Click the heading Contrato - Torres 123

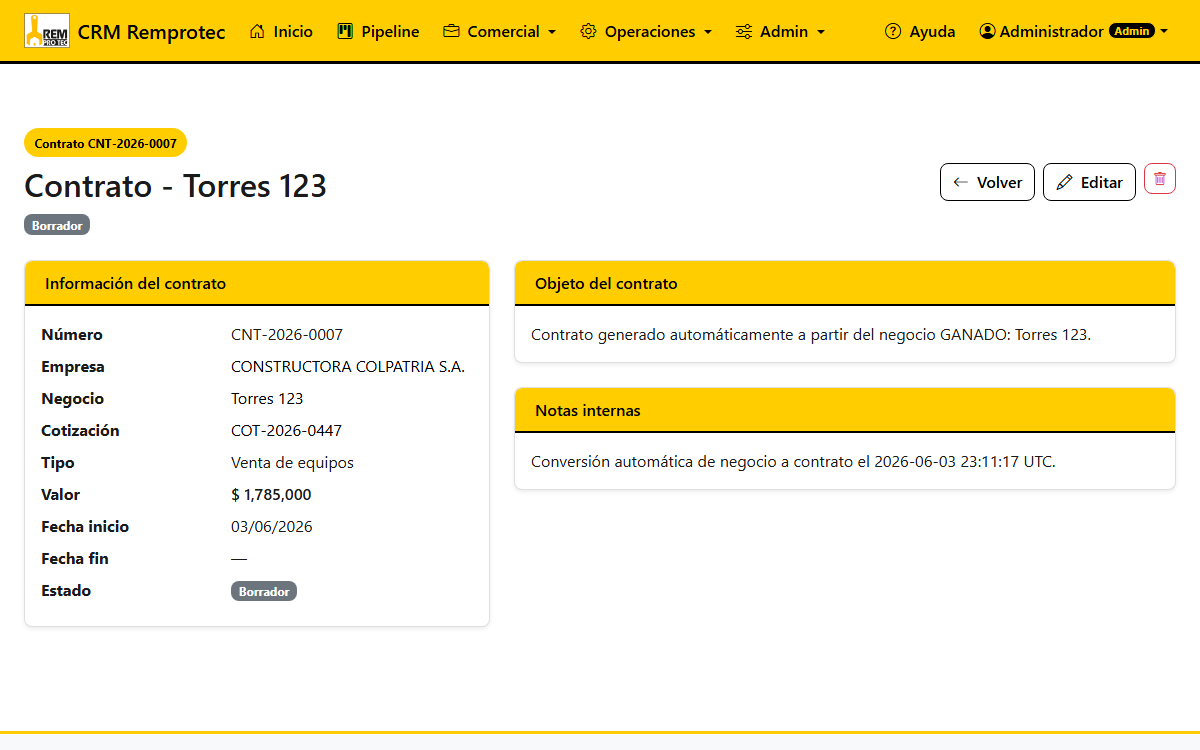(176, 186)
